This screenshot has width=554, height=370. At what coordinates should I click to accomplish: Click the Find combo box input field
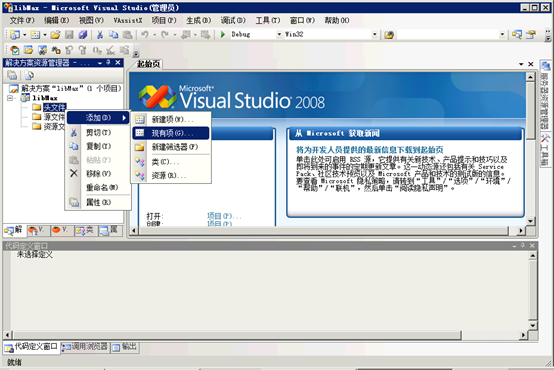448,34
